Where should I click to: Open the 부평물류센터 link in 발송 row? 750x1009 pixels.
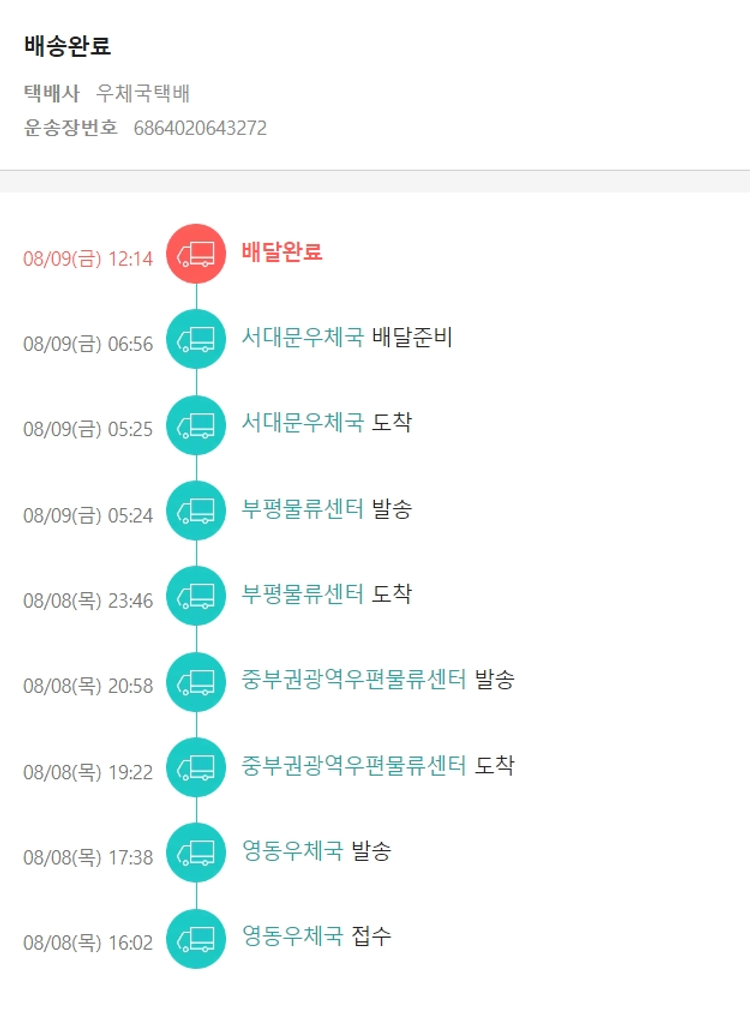[x=302, y=509]
